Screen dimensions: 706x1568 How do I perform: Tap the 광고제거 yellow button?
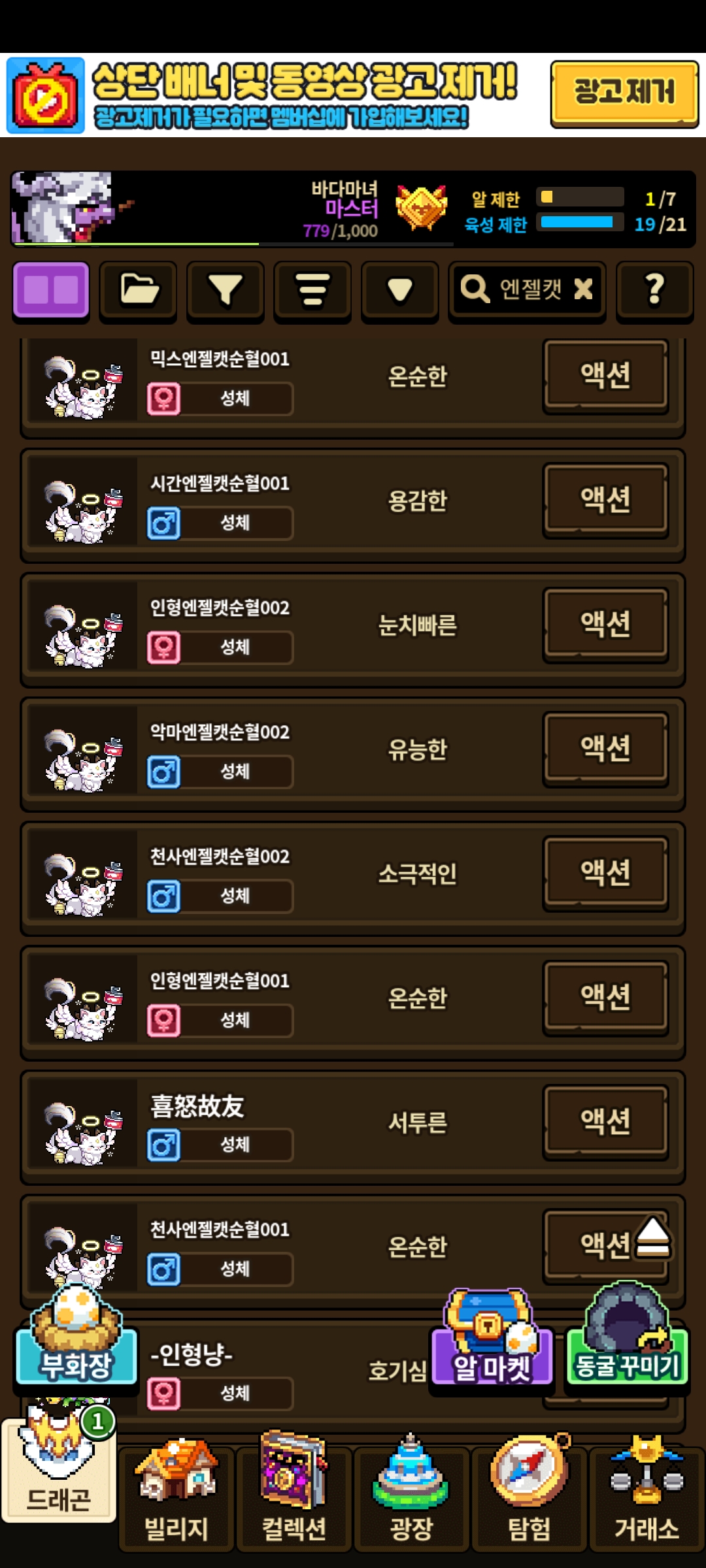(x=624, y=93)
